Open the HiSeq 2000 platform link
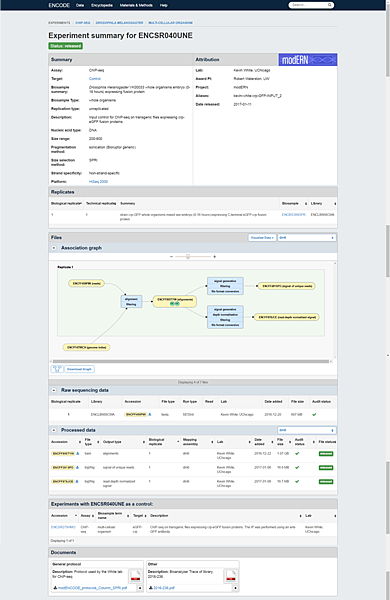 pos(98,182)
